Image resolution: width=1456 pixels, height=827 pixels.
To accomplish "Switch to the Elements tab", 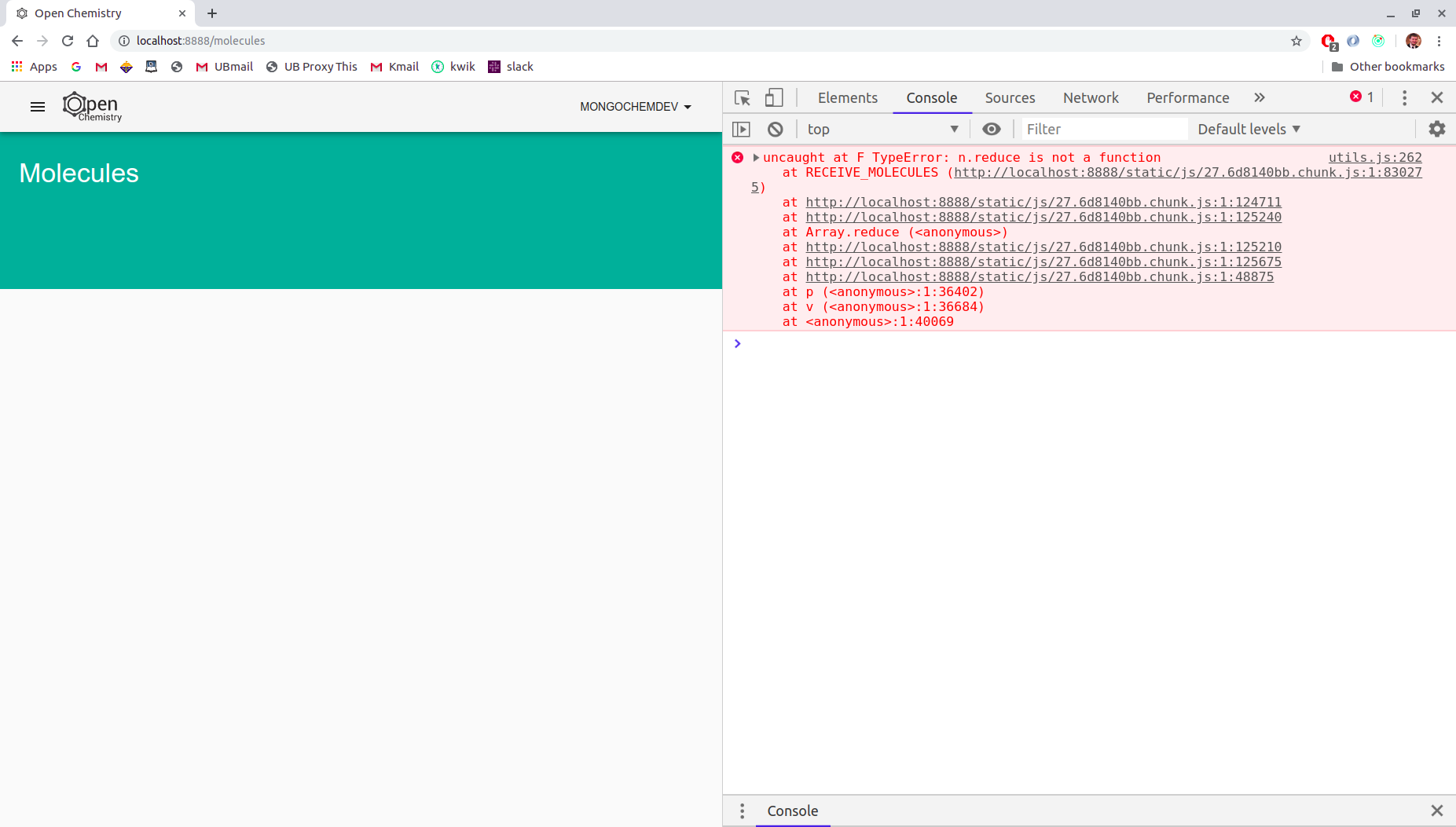I will [847, 97].
